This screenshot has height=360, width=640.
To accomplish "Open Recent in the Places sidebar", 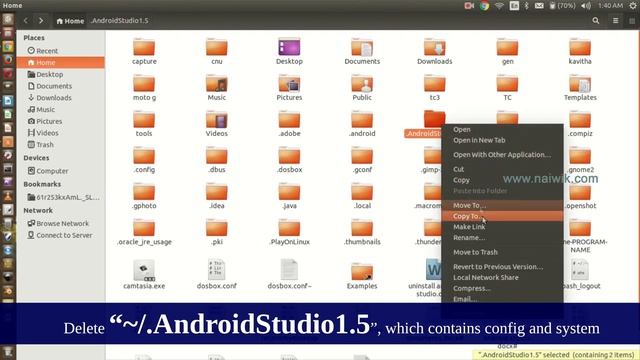I will click(61, 51).
